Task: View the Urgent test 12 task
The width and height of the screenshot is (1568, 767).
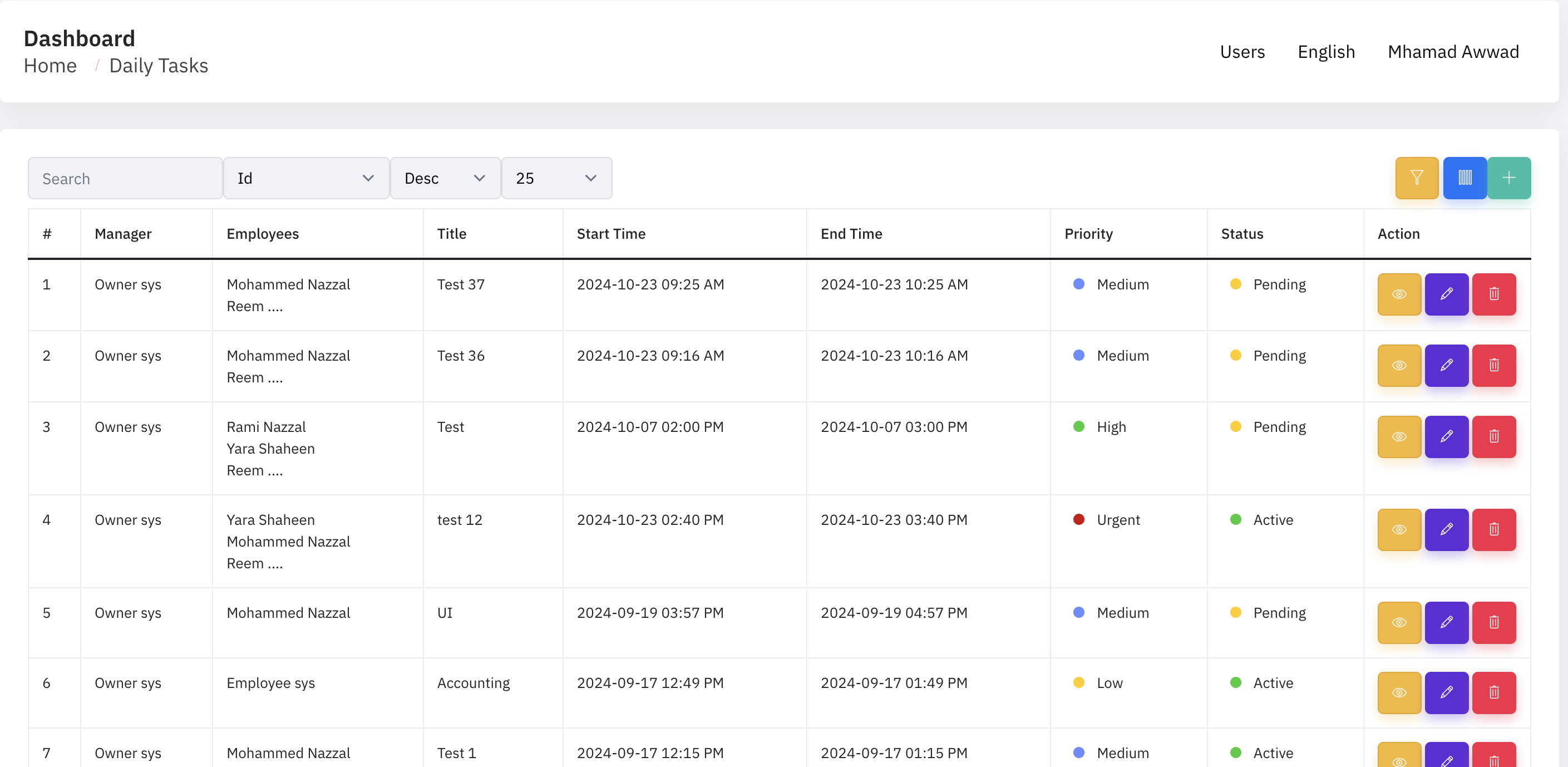Action: coord(1399,529)
